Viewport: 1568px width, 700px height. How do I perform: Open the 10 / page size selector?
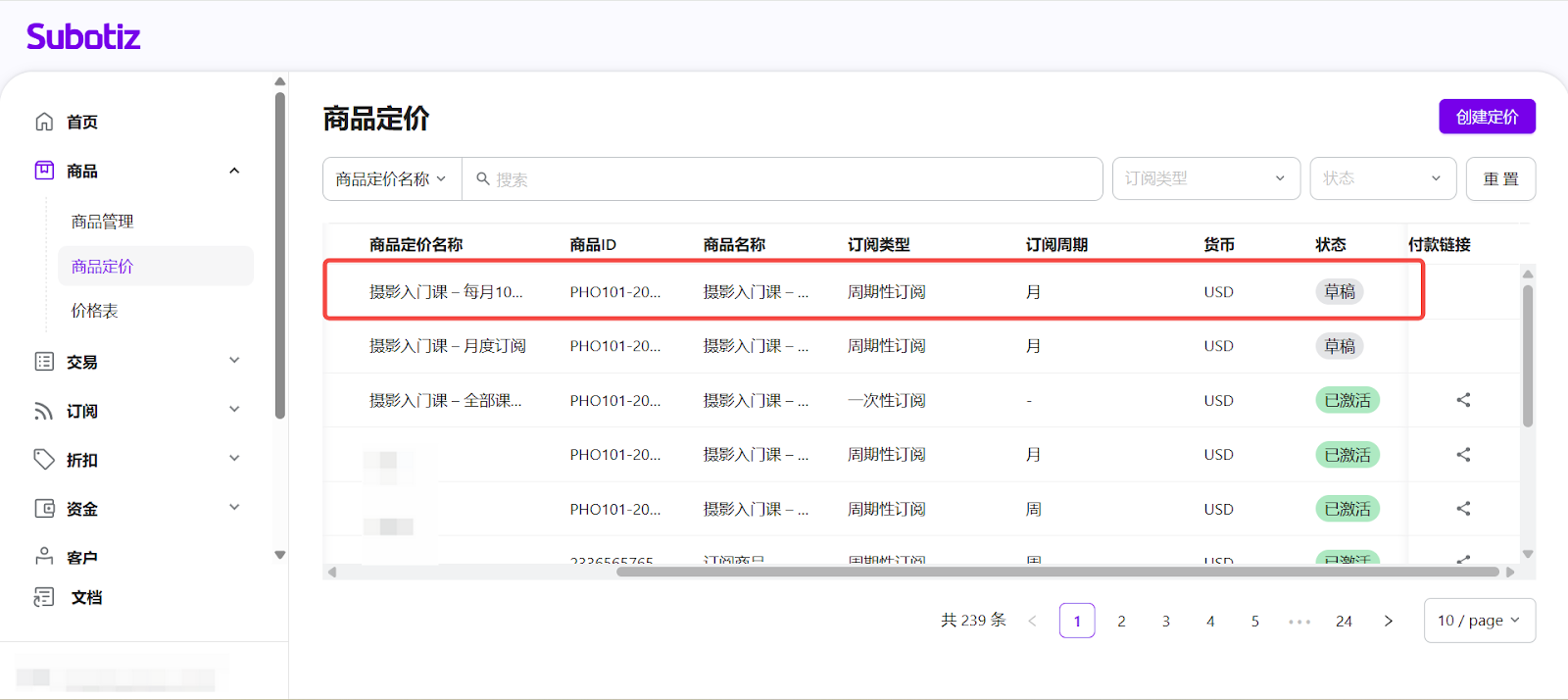[x=1479, y=621]
